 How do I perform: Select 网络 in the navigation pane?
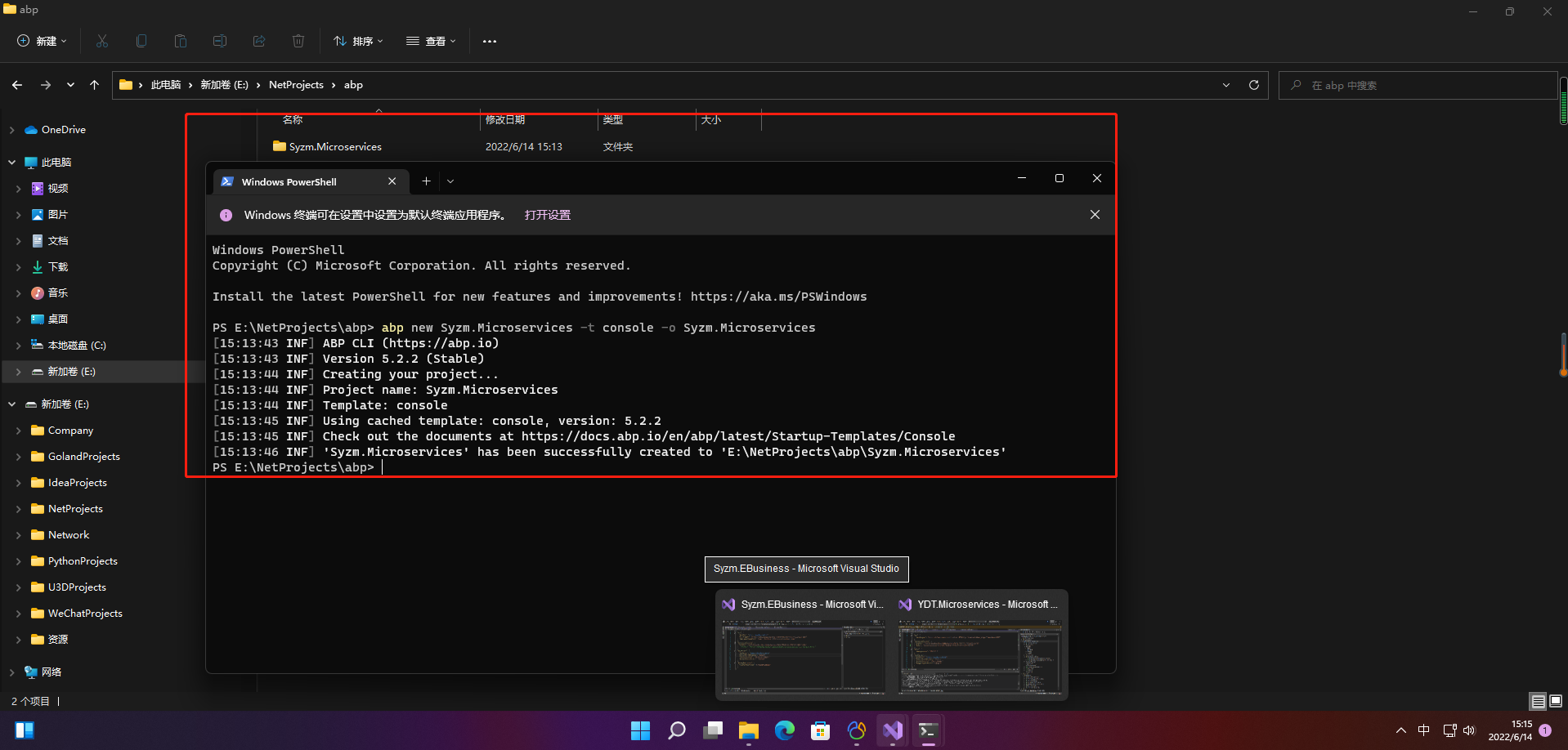coord(52,672)
